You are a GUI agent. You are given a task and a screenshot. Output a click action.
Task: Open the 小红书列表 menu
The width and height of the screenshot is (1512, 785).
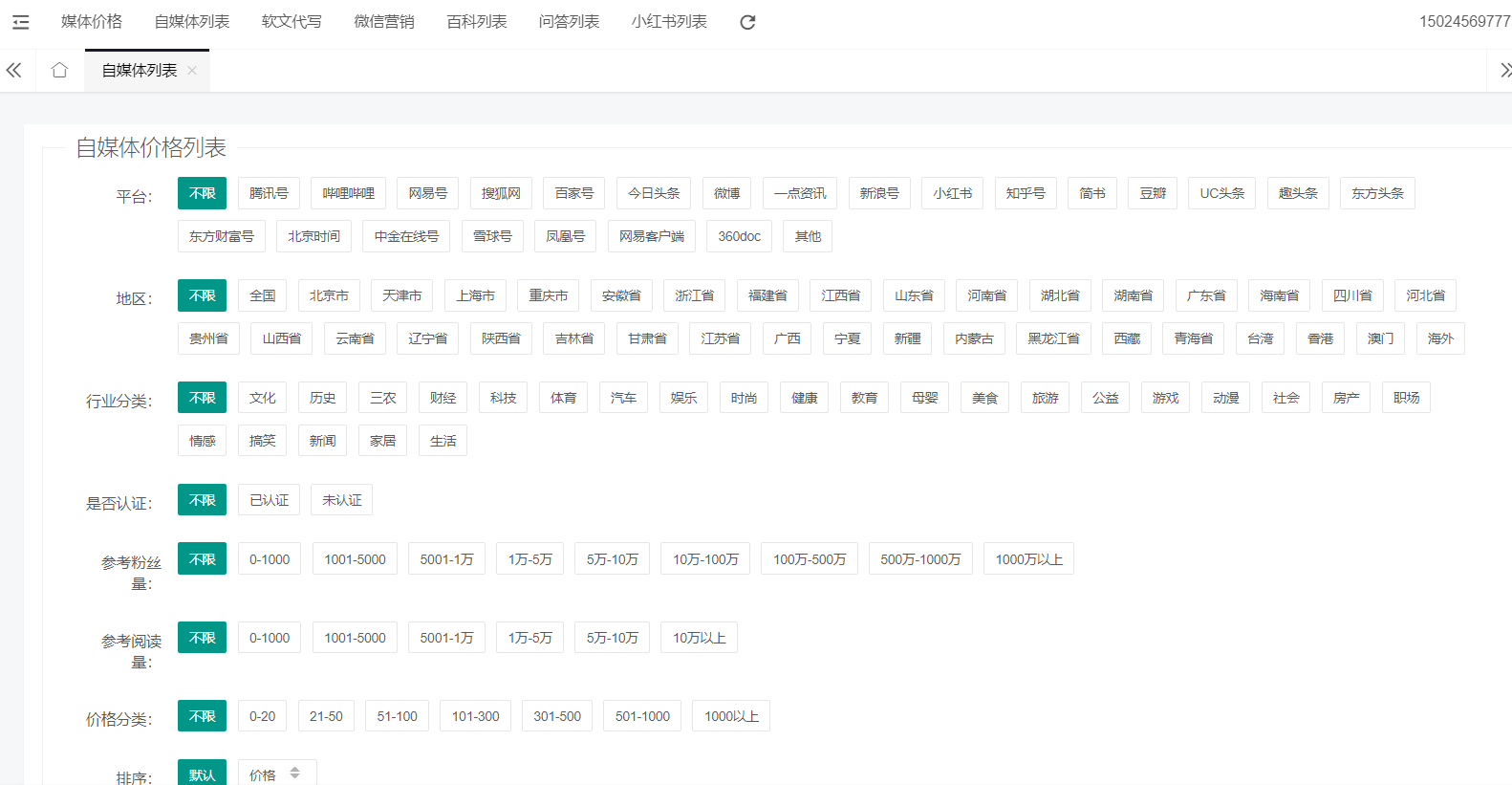point(669,22)
